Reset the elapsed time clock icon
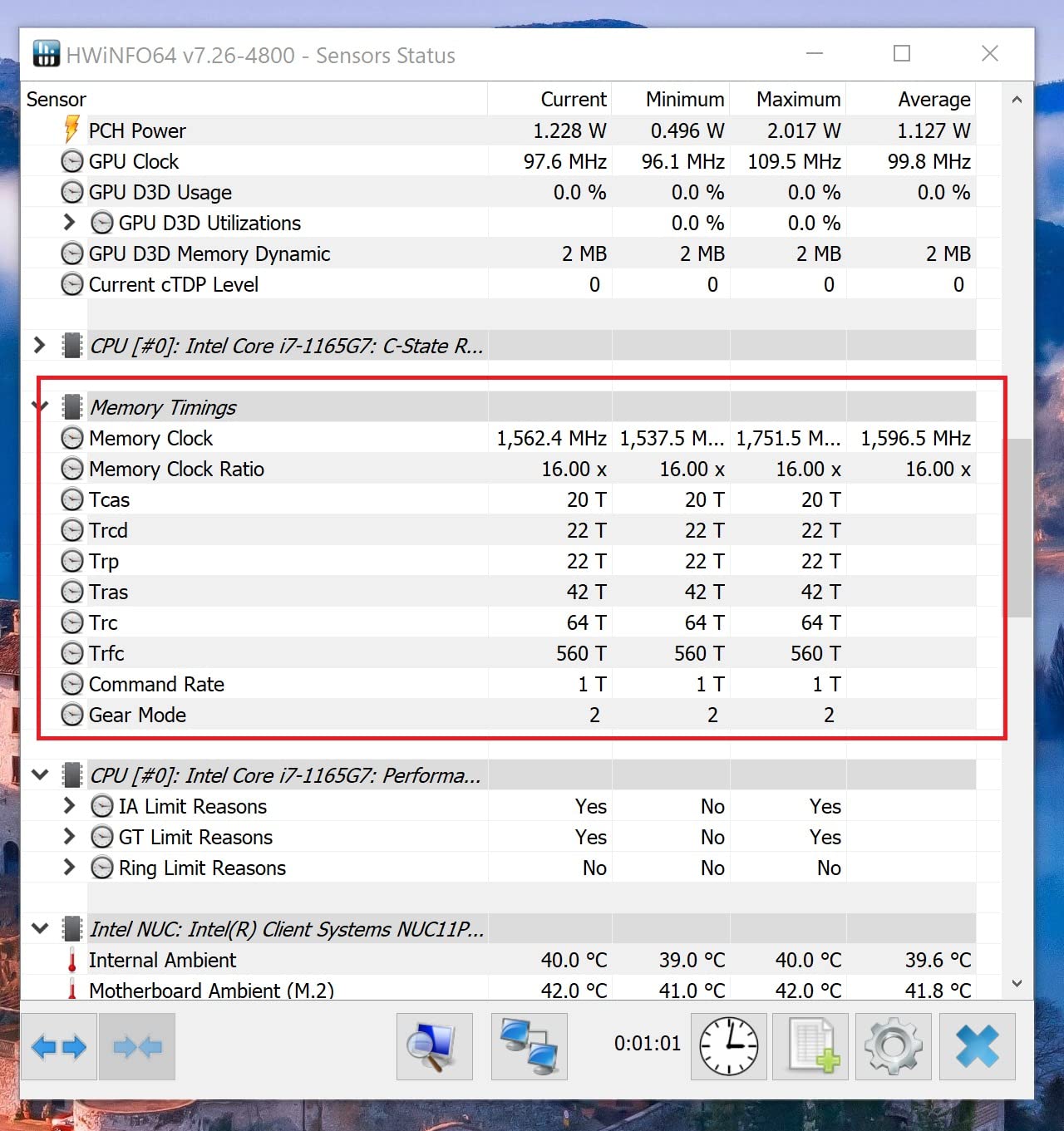The height and width of the screenshot is (1131, 1064). 728,1046
